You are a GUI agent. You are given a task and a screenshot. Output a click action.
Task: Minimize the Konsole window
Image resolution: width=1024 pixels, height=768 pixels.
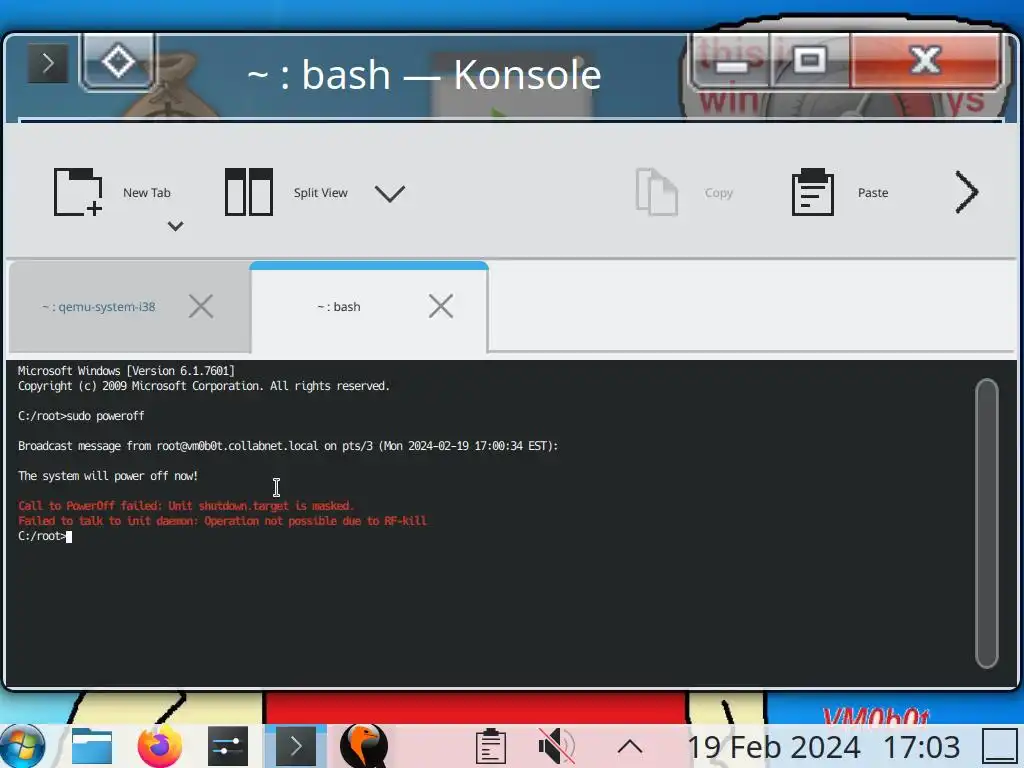pos(731,62)
